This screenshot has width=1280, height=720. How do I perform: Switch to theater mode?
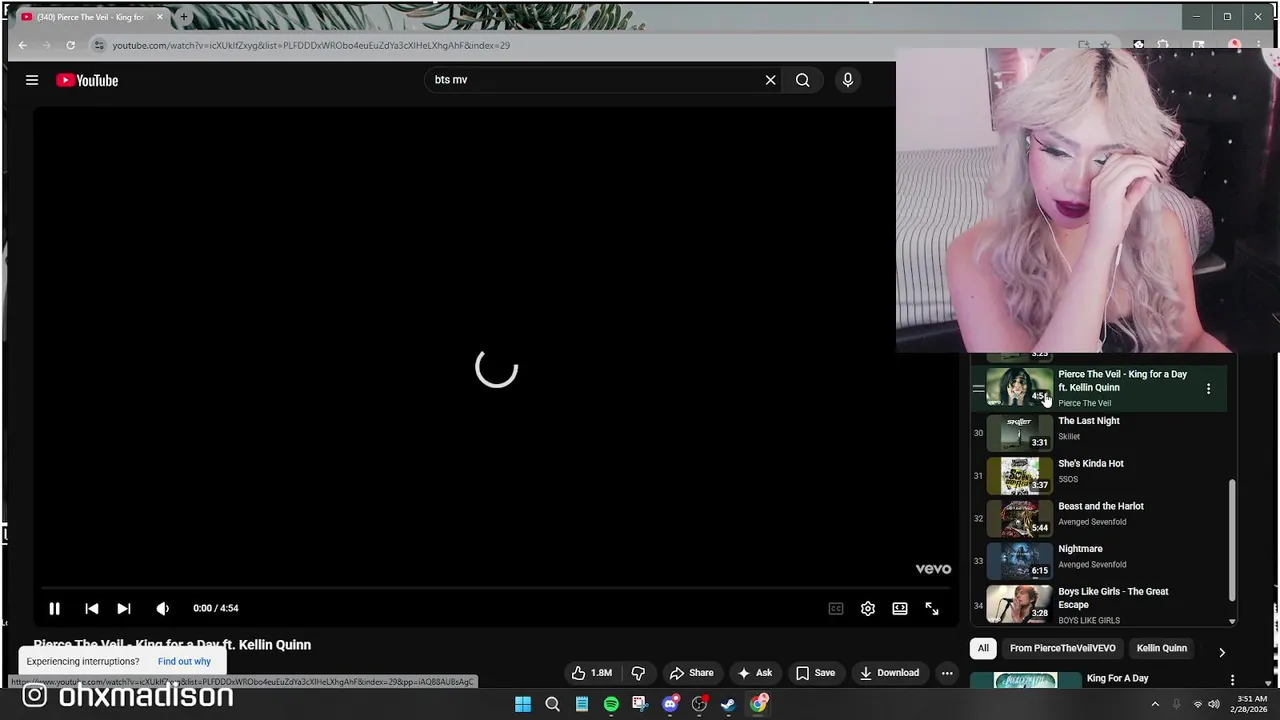click(x=900, y=608)
